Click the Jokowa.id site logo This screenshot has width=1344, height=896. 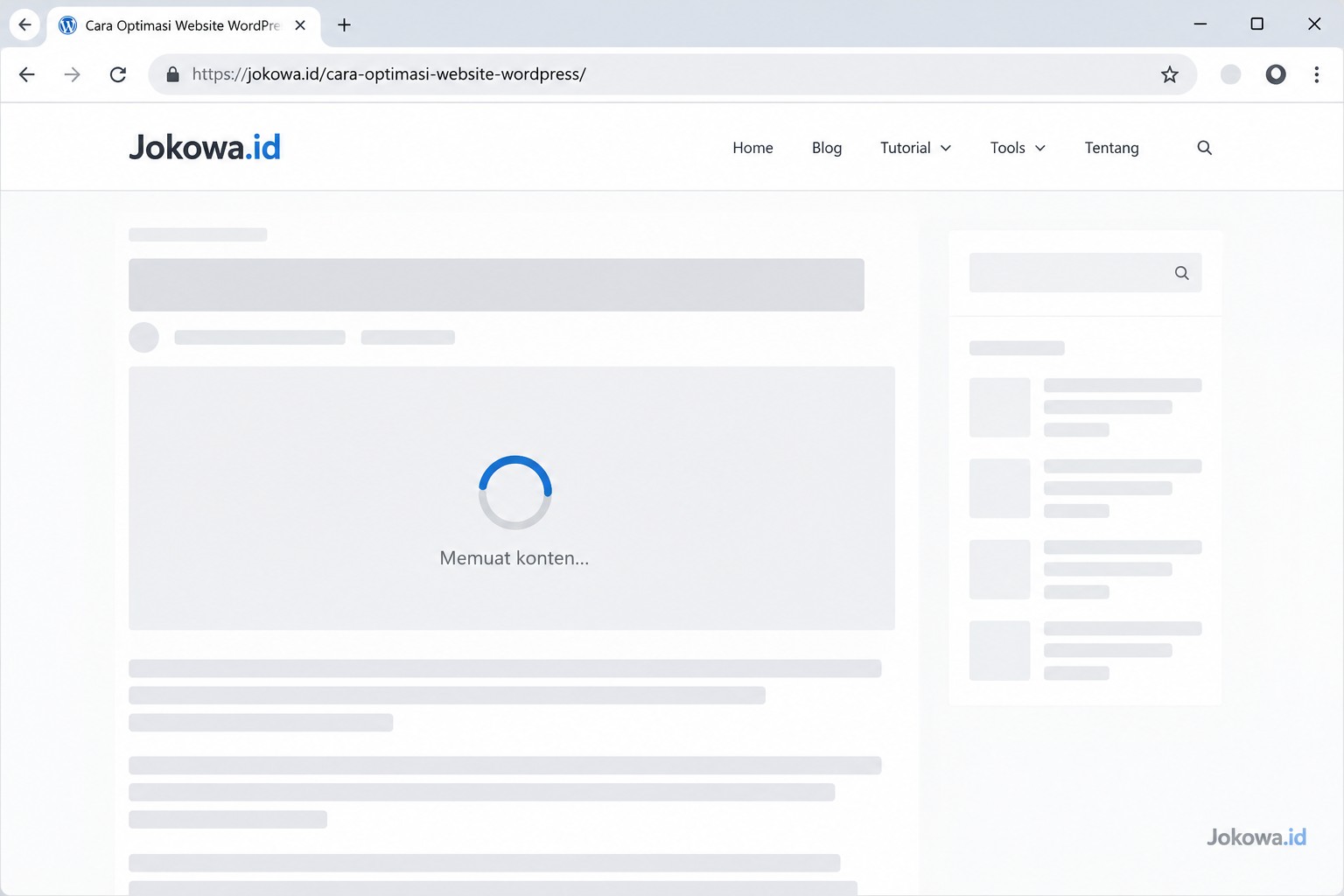(x=205, y=147)
